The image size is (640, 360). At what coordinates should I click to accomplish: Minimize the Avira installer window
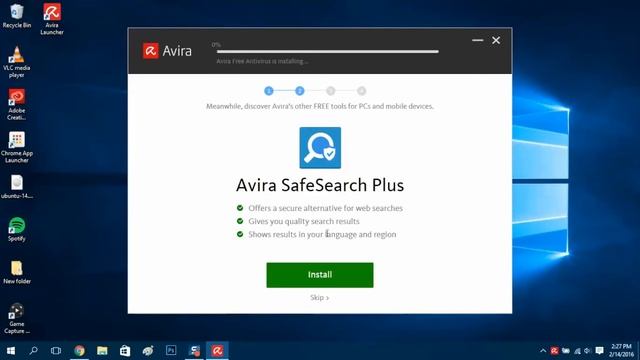[478, 40]
